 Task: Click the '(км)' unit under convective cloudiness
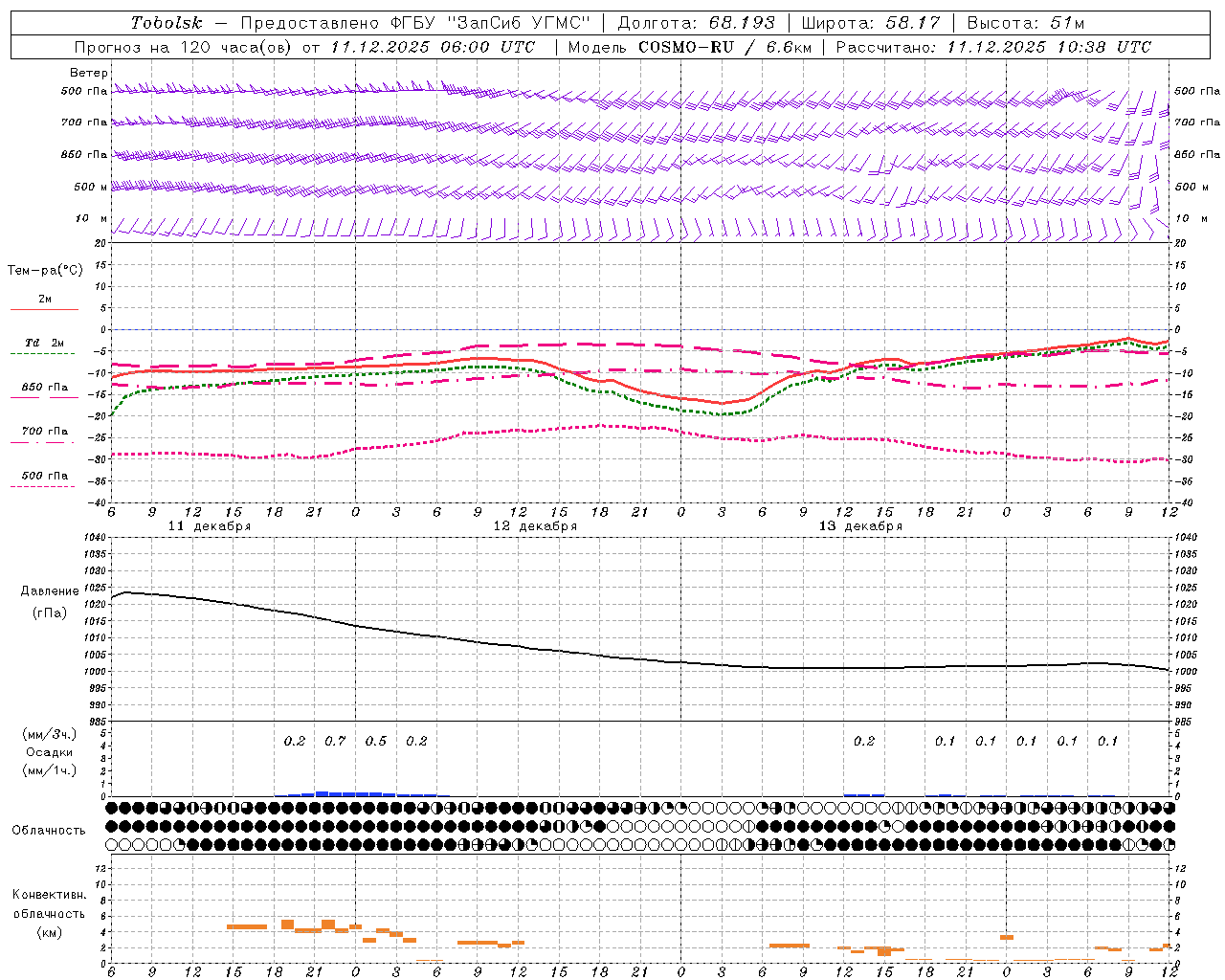click(50, 932)
